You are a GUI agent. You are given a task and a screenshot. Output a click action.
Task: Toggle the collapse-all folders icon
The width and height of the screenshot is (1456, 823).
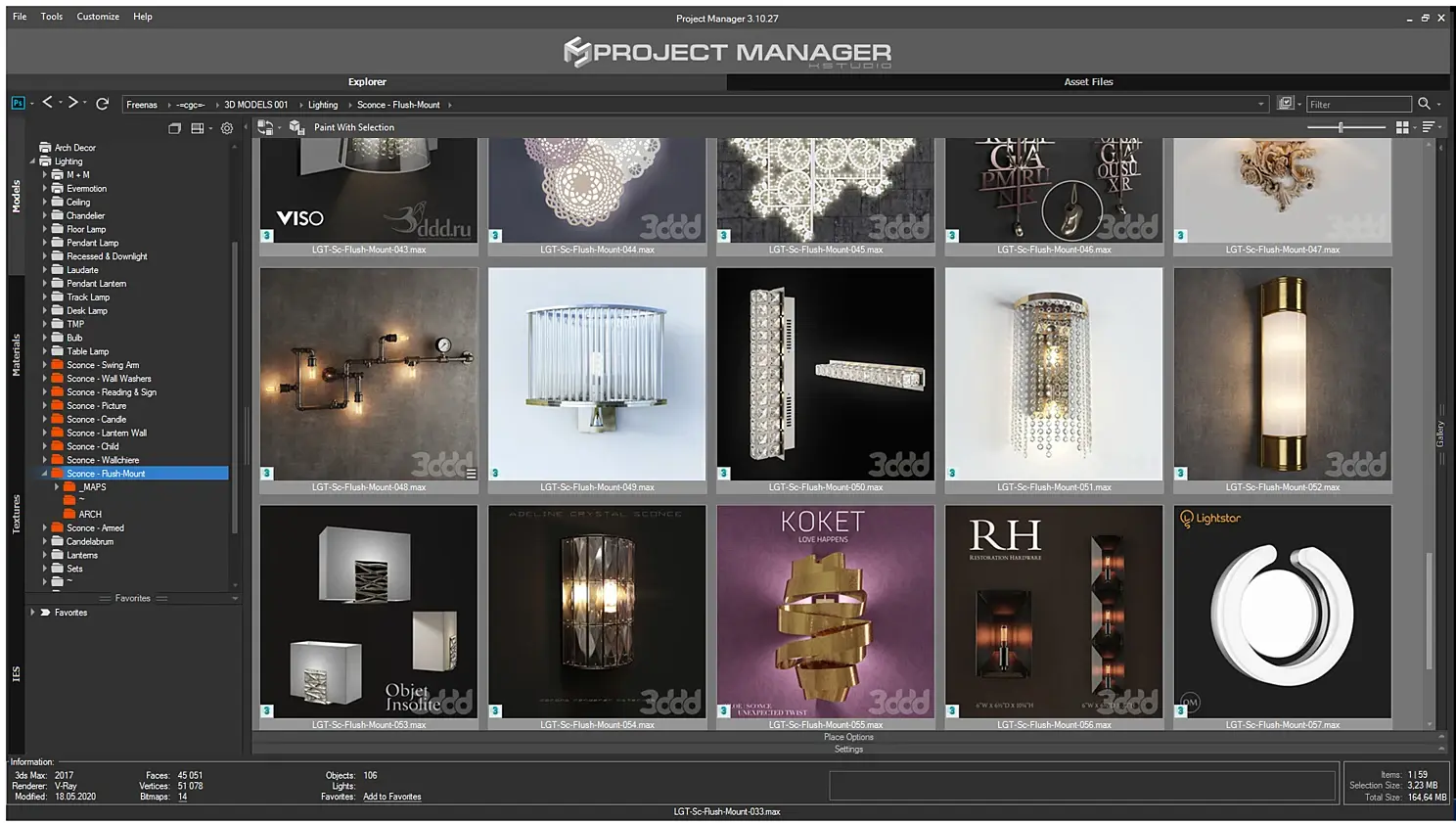click(174, 128)
